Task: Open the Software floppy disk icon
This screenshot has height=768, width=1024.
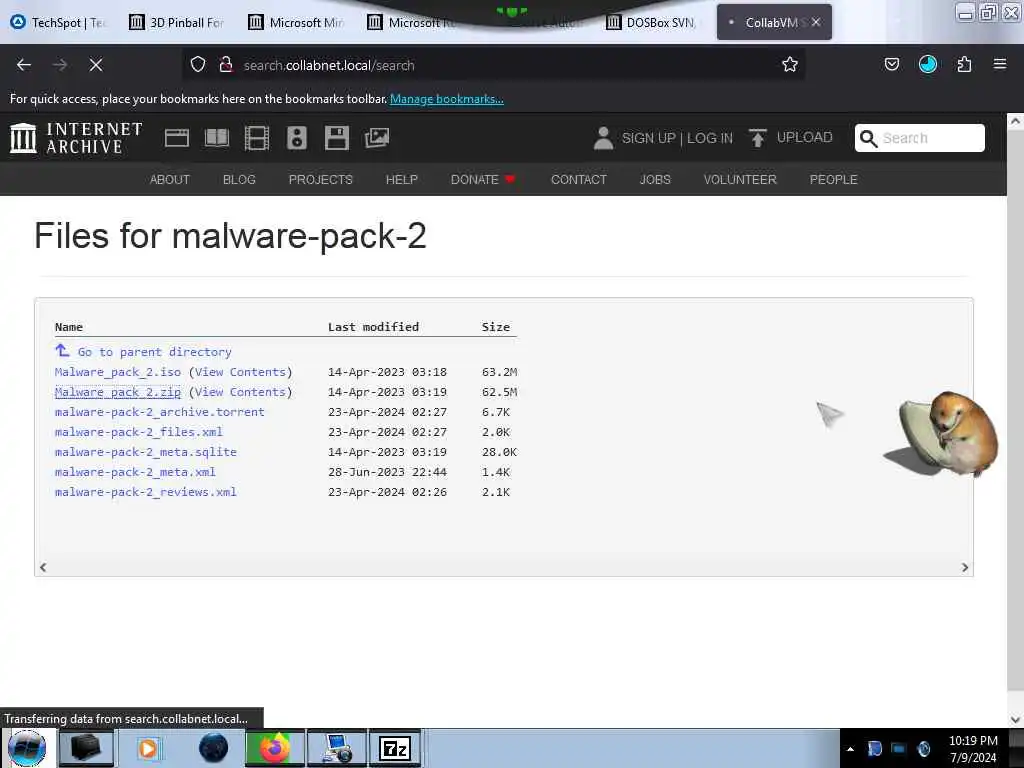Action: pyautogui.click(x=337, y=138)
